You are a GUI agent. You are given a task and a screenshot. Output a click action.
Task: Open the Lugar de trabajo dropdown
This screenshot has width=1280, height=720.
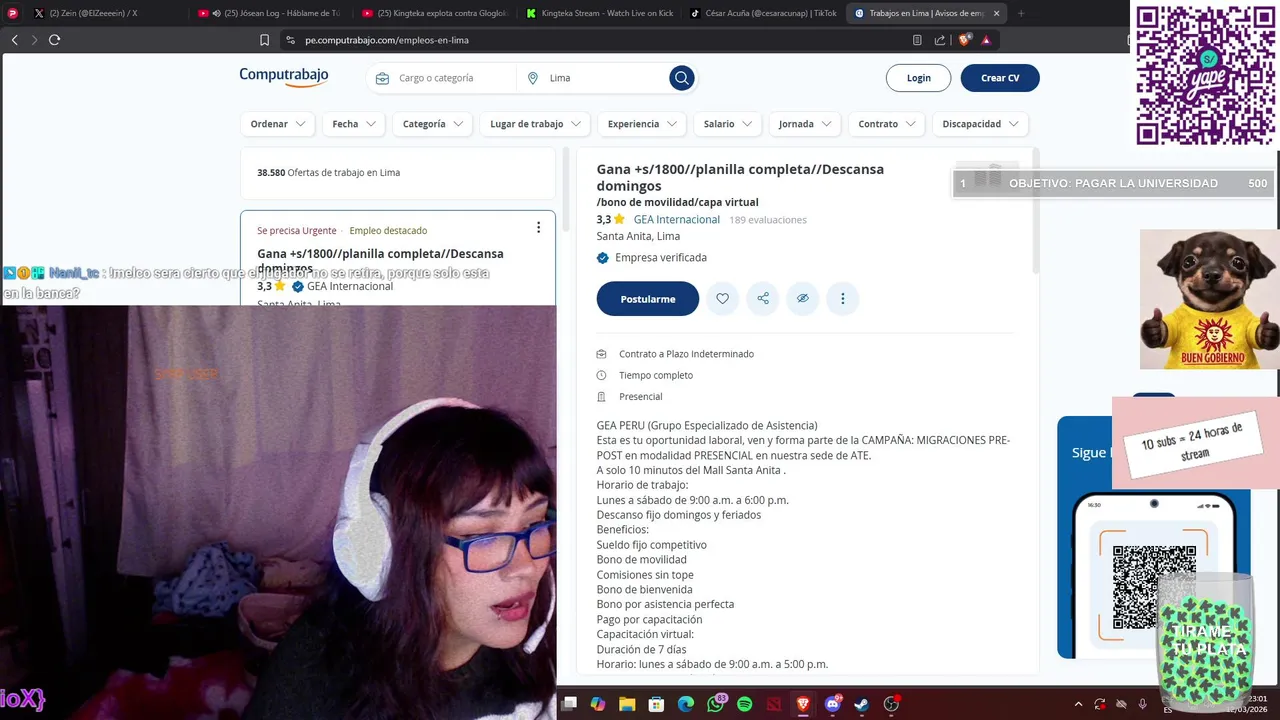coord(535,124)
